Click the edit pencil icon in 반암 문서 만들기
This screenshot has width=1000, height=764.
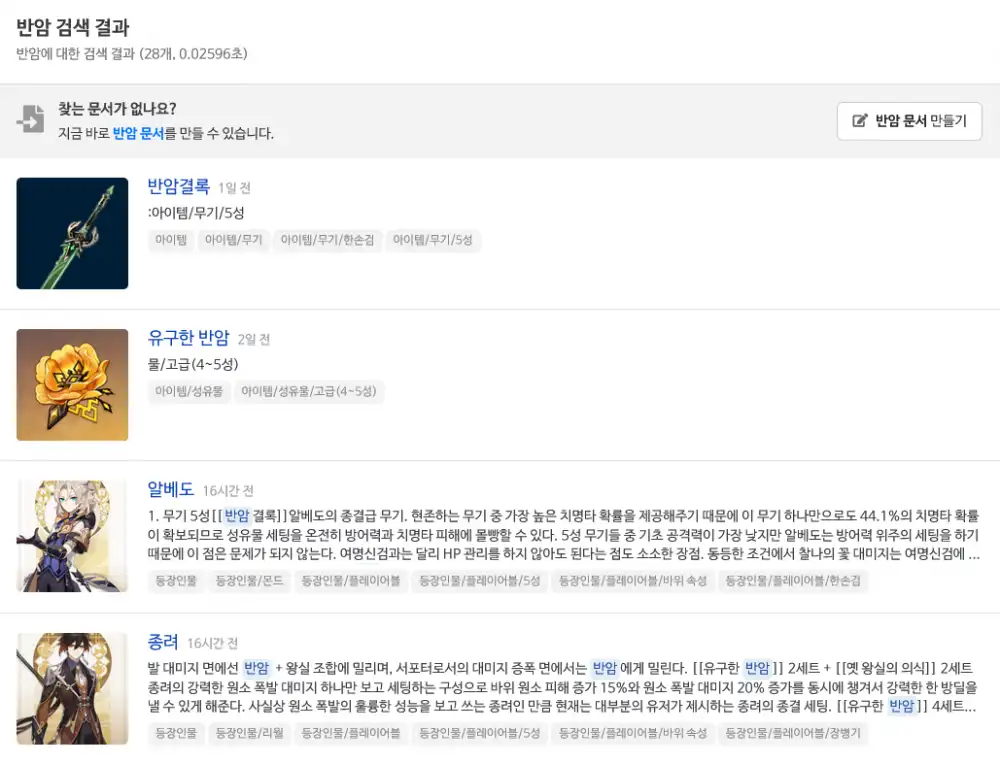(x=859, y=121)
